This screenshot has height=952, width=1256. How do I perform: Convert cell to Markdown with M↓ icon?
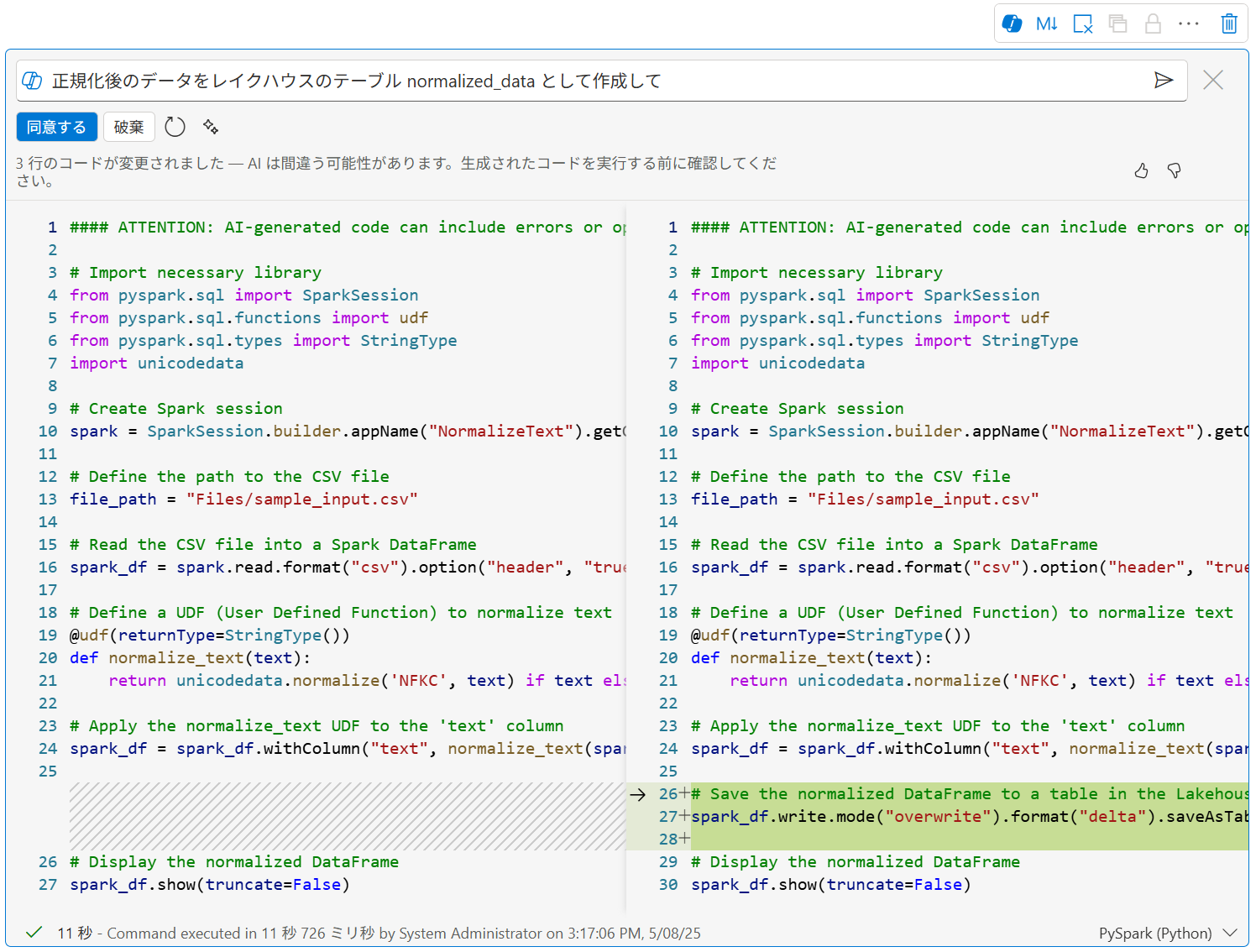point(1047,24)
